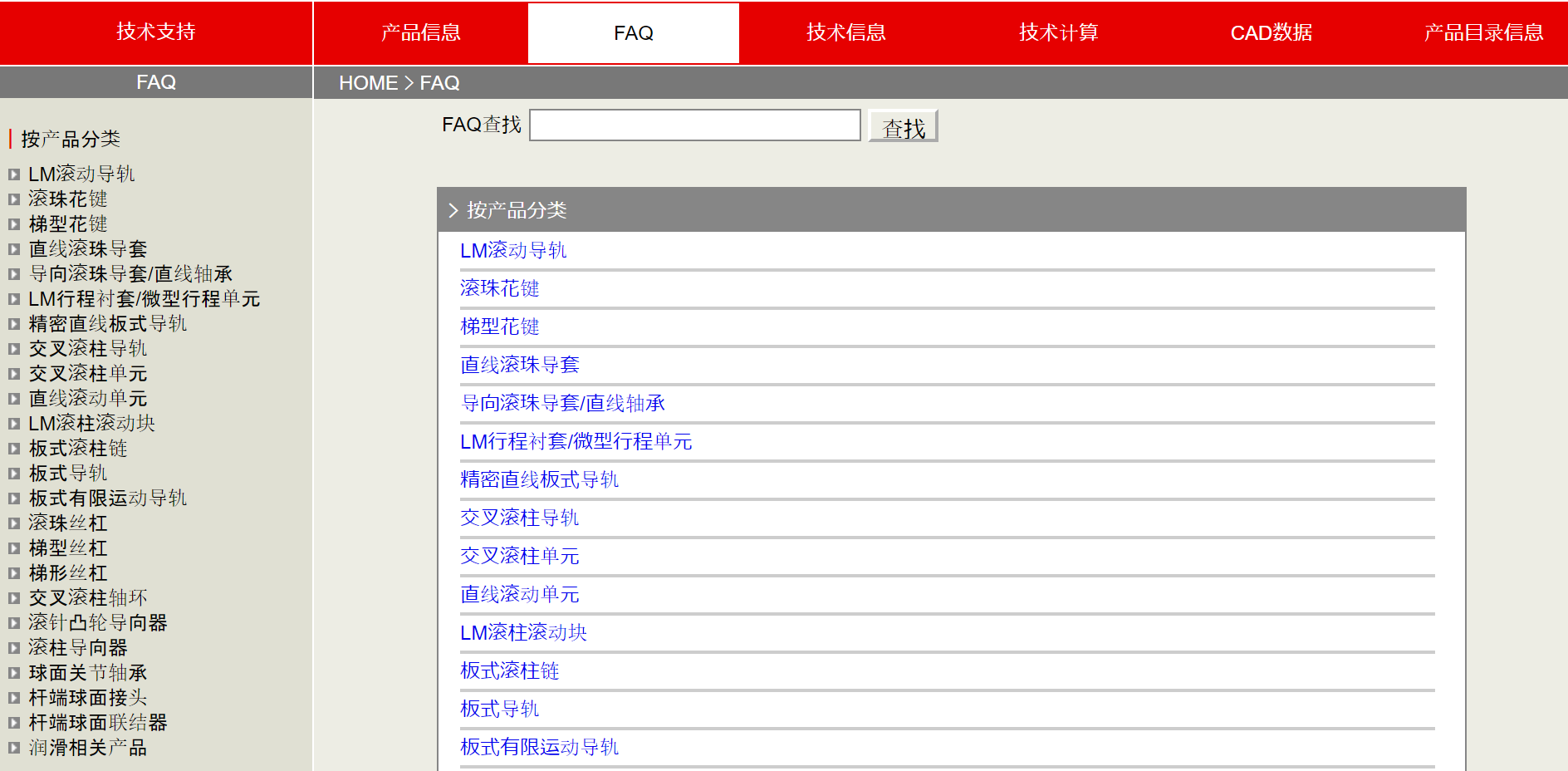Click arrow icon beside sidebar 杆端球面接头
Viewport: 1568px width, 771px height.
pos(14,698)
